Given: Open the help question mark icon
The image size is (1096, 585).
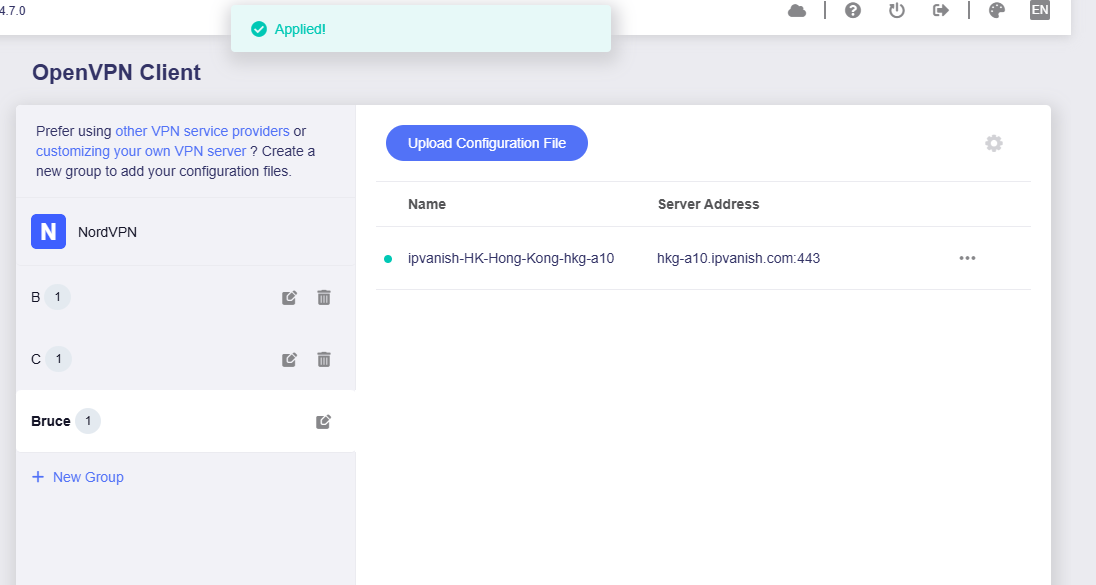Looking at the screenshot, I should click(853, 11).
